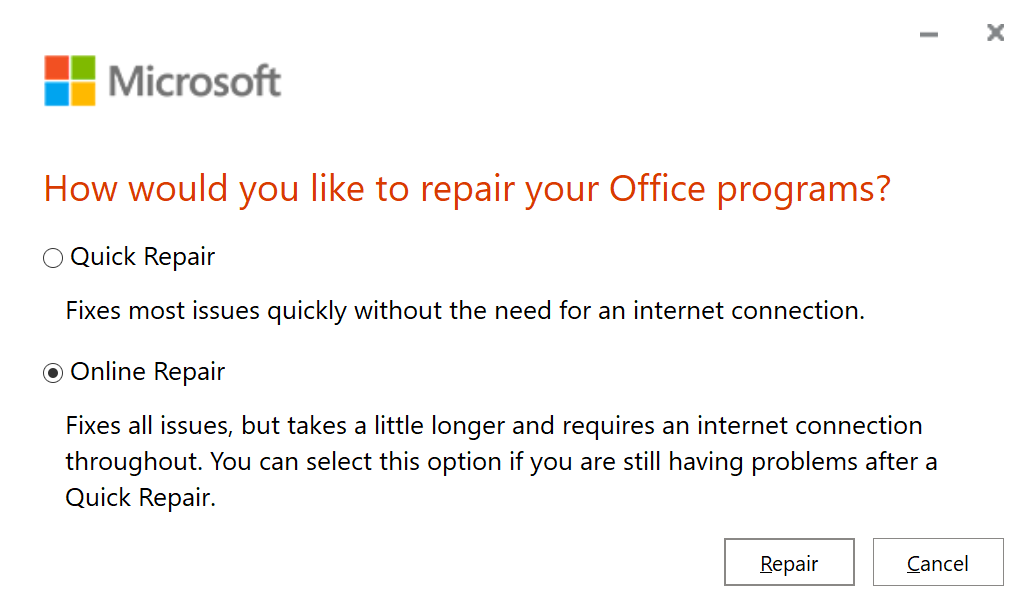1020x603 pixels.
Task: Click the red square of Microsoft logo
Action: tap(56, 67)
